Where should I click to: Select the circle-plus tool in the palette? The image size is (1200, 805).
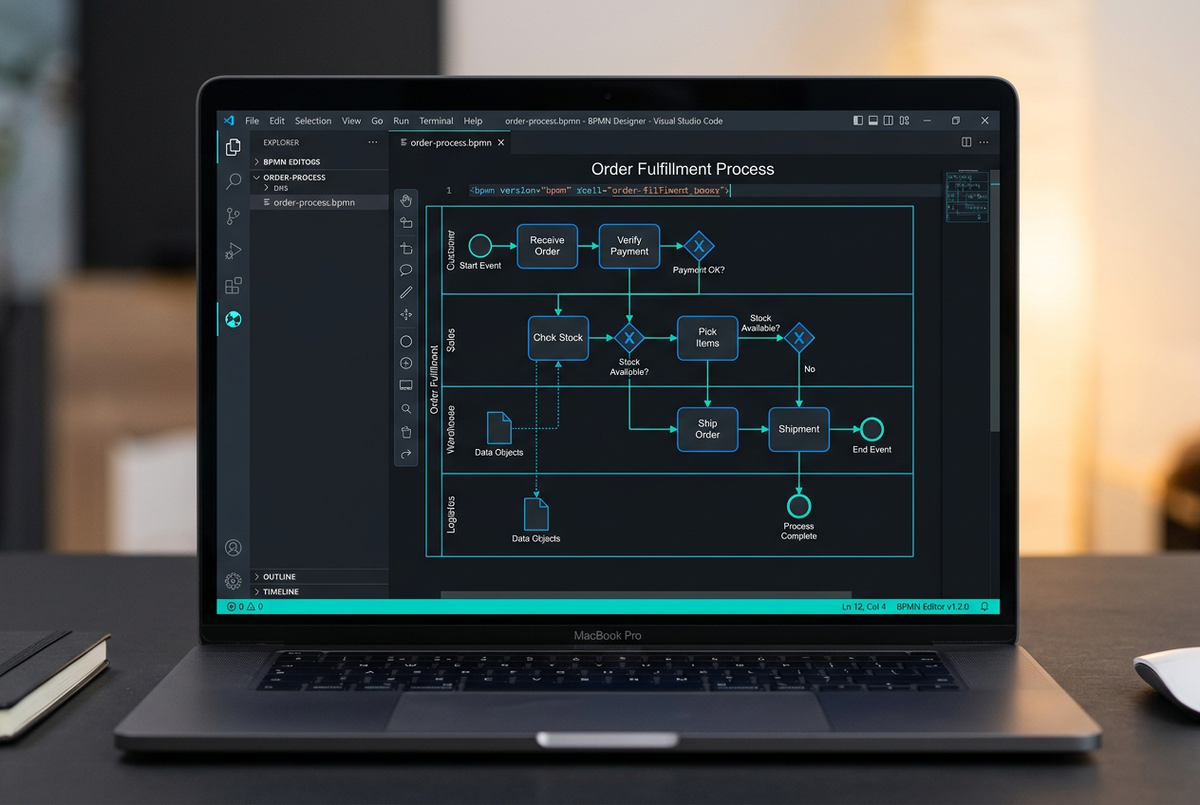pos(406,363)
